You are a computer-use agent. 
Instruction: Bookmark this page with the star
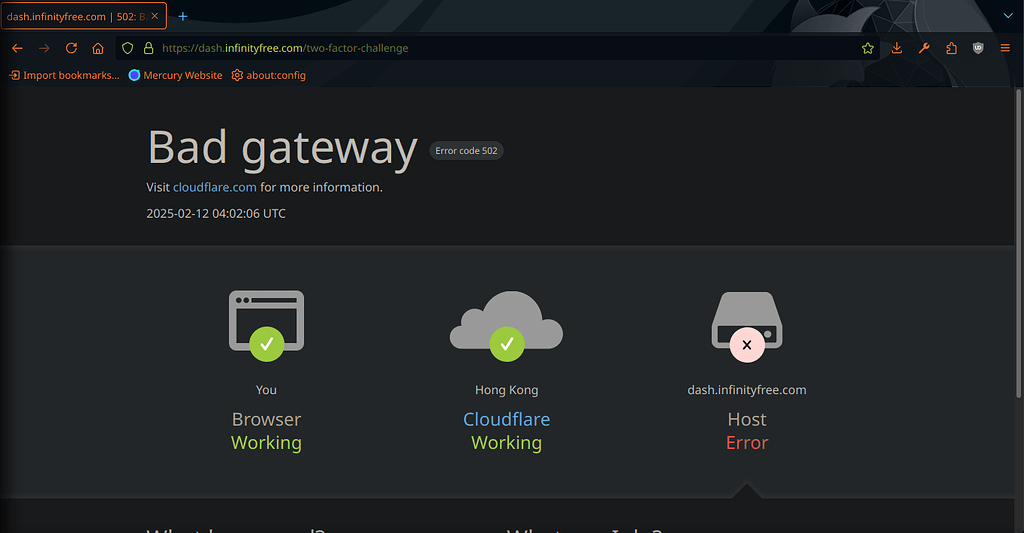click(x=868, y=48)
